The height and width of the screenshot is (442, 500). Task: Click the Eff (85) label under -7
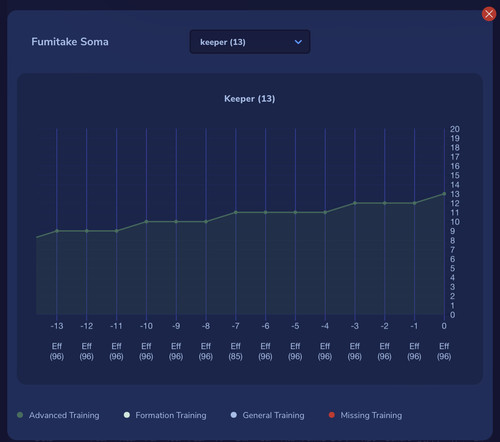(x=235, y=351)
